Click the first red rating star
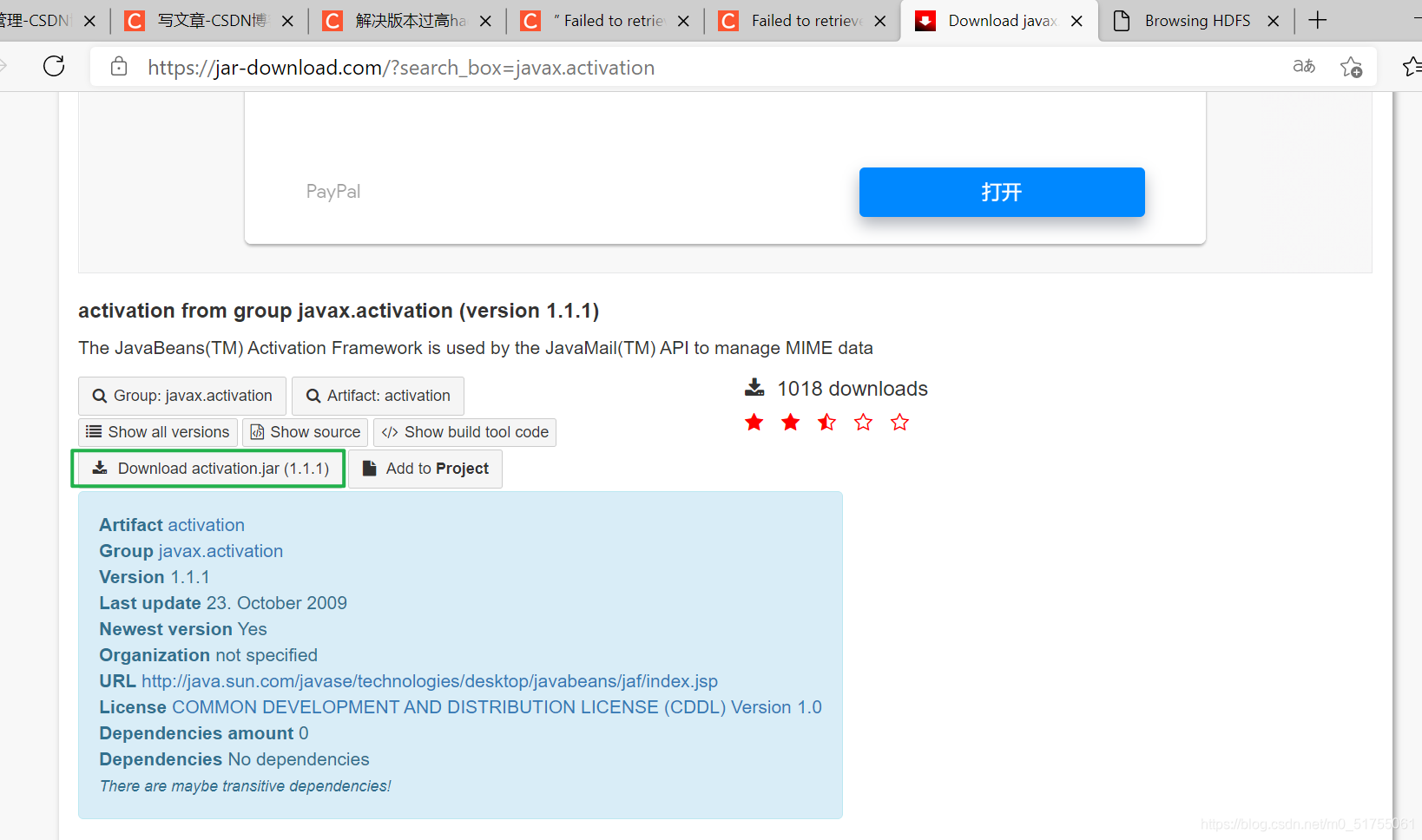Screen dimensions: 1422x840 [754, 422]
